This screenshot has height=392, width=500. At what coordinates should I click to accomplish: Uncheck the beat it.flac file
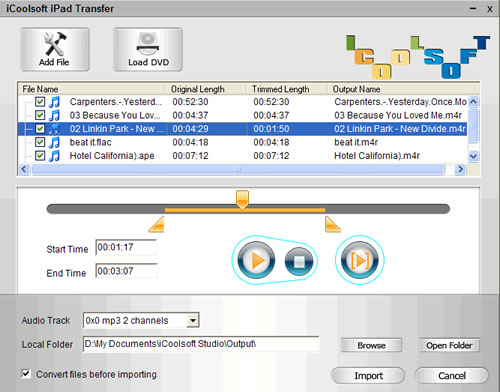point(40,142)
